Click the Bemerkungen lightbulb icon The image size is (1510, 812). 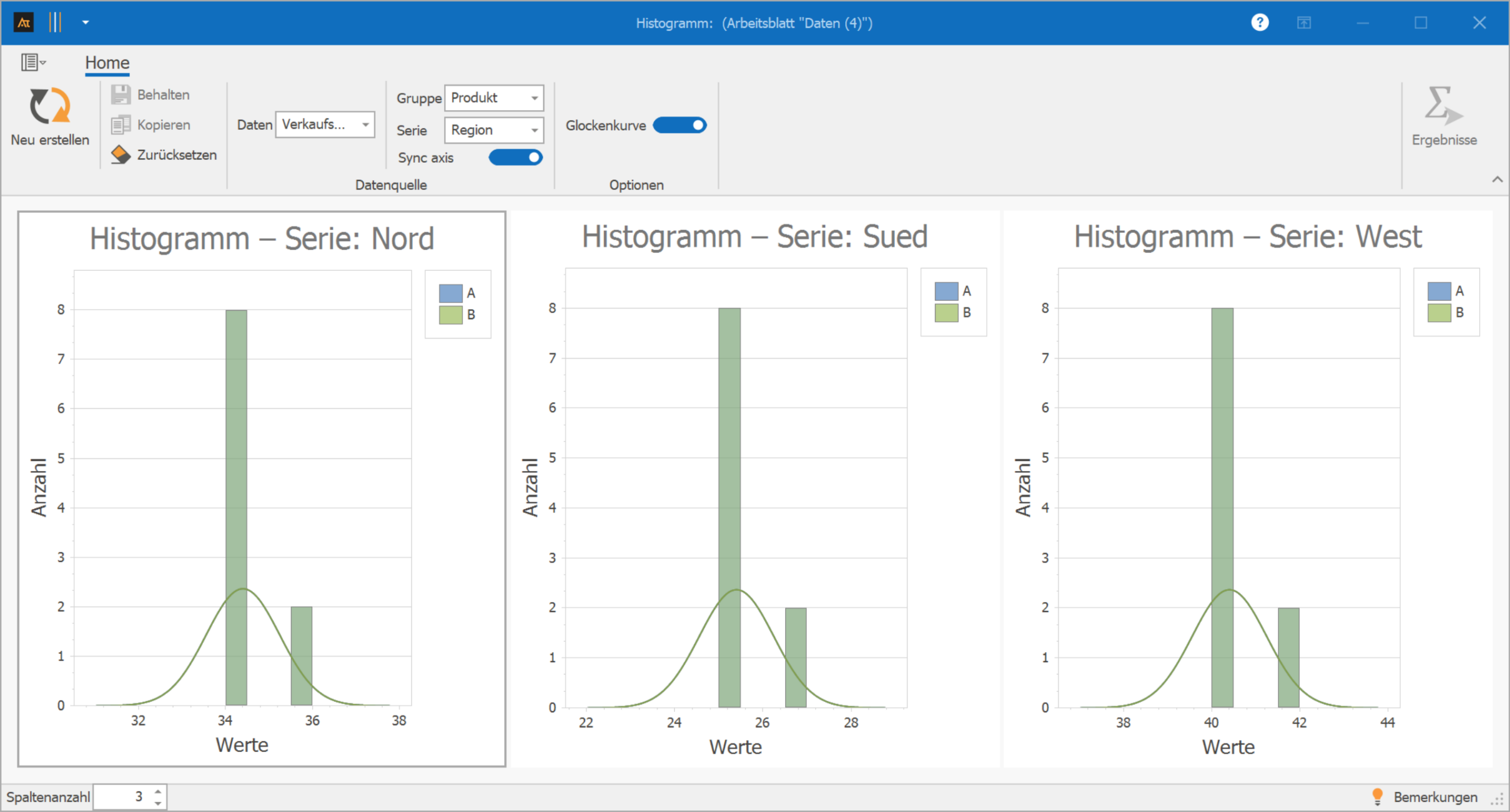click(x=1377, y=796)
